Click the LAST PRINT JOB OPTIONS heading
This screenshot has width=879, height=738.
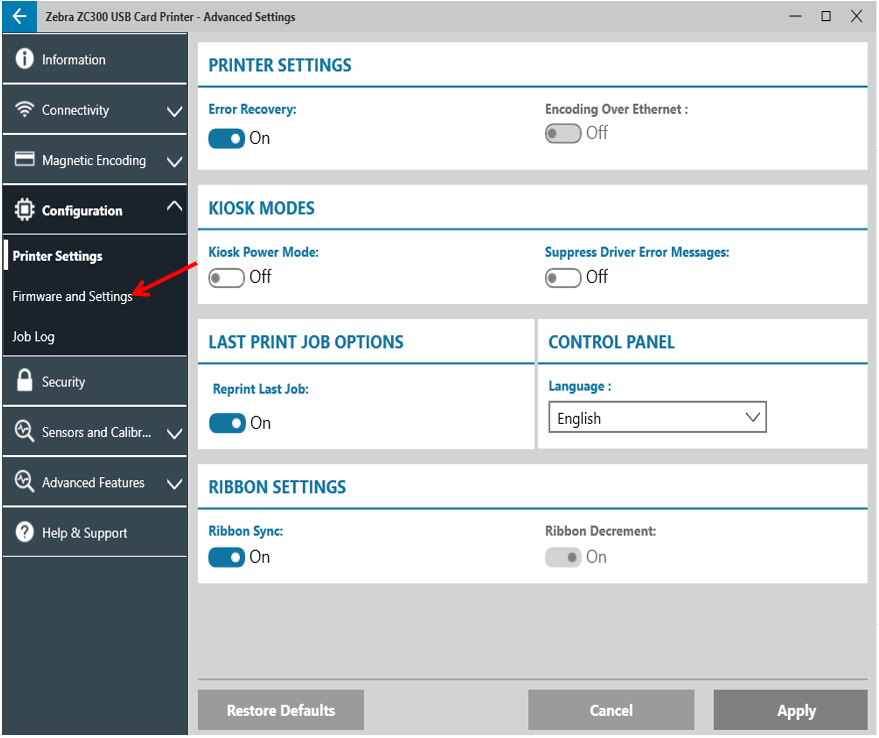(306, 342)
